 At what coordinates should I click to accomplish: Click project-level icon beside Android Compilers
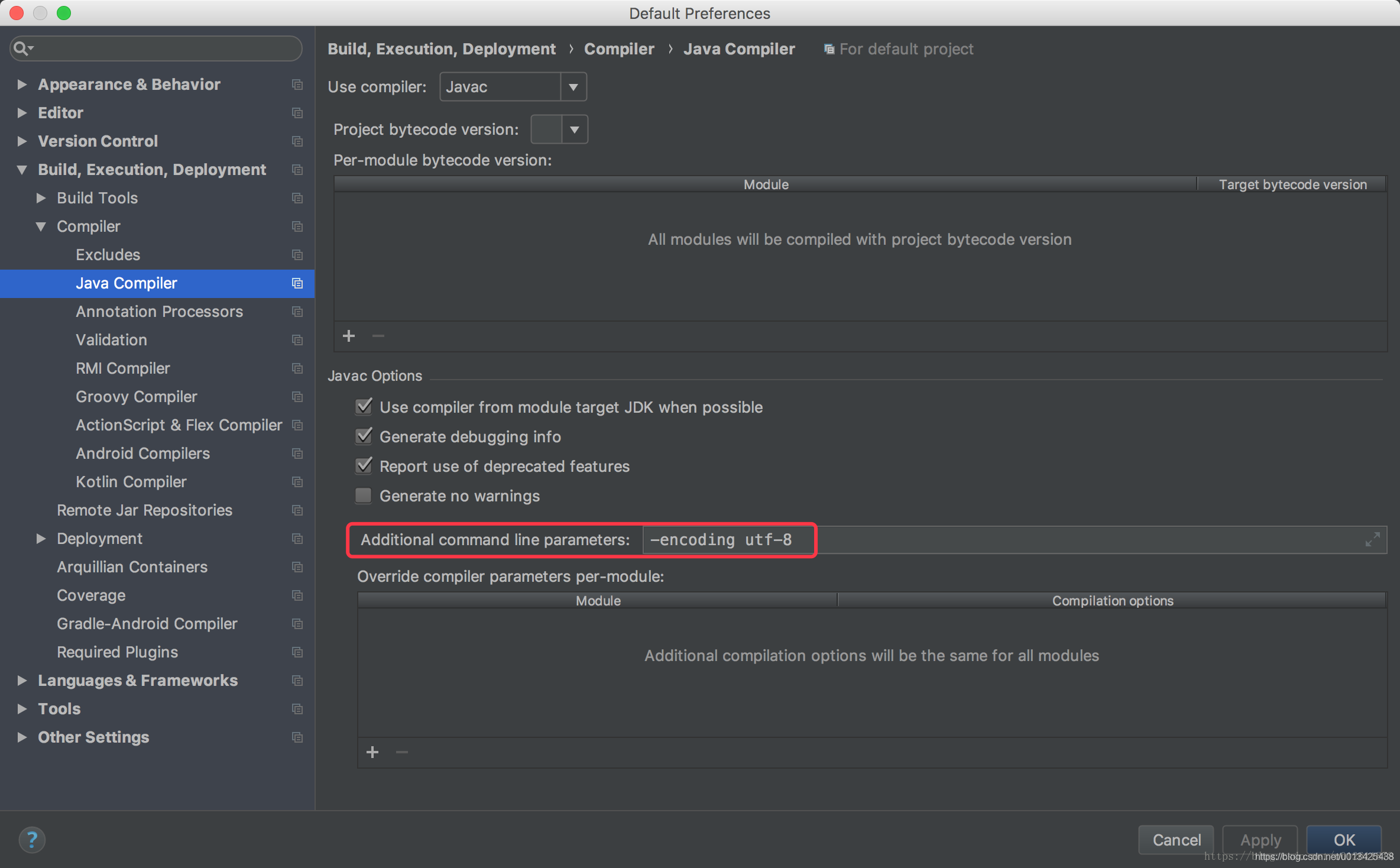297,454
